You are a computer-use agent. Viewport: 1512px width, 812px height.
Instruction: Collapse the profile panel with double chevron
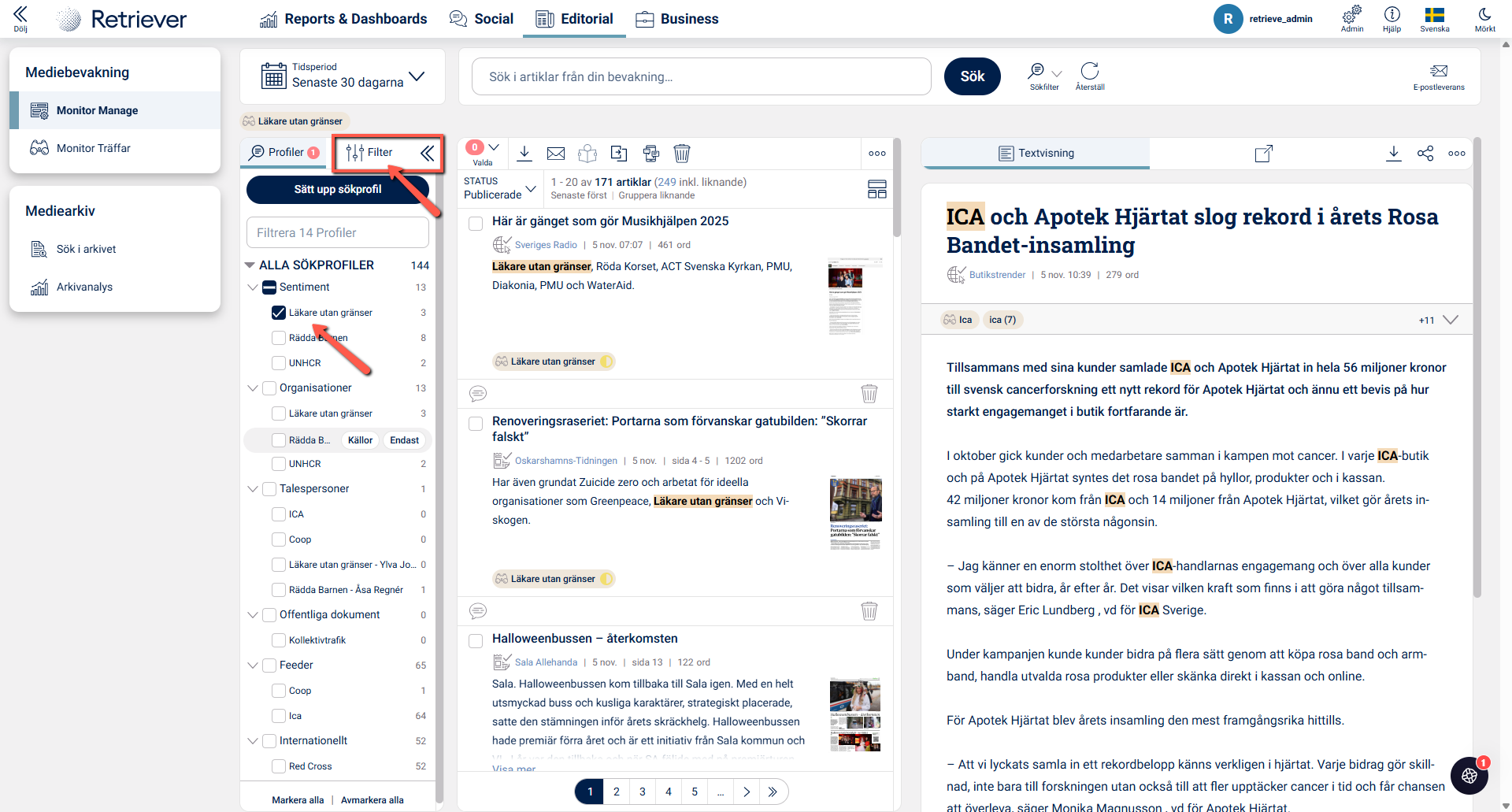[427, 153]
